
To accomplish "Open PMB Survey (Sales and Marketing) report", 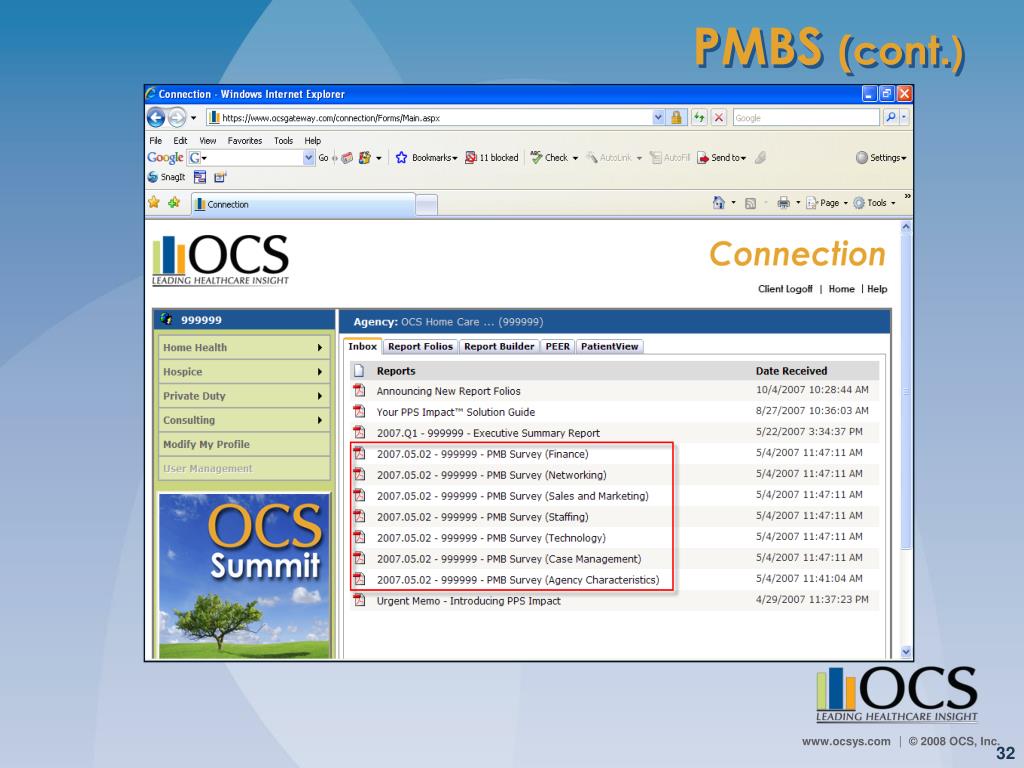I will pyautogui.click(x=513, y=496).
